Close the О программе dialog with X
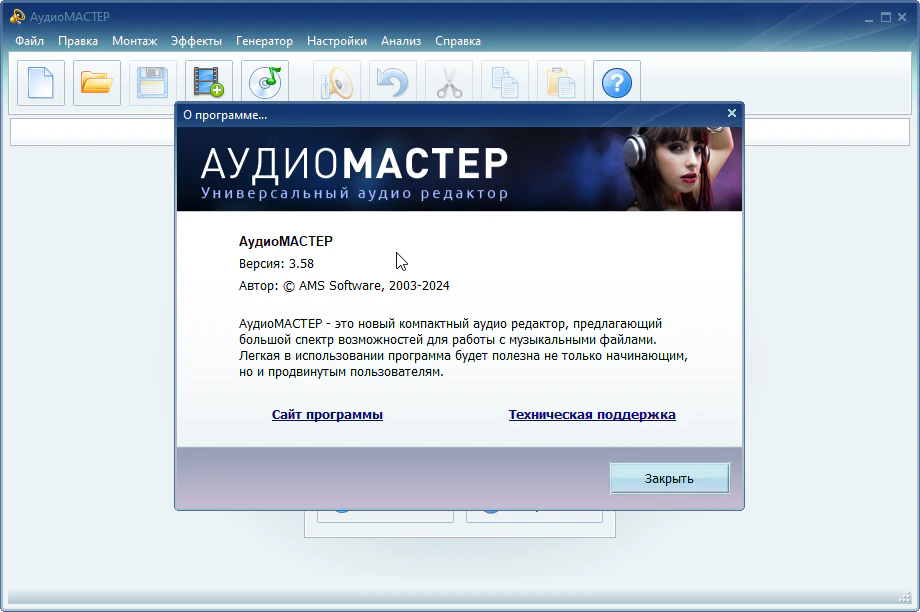 [732, 114]
